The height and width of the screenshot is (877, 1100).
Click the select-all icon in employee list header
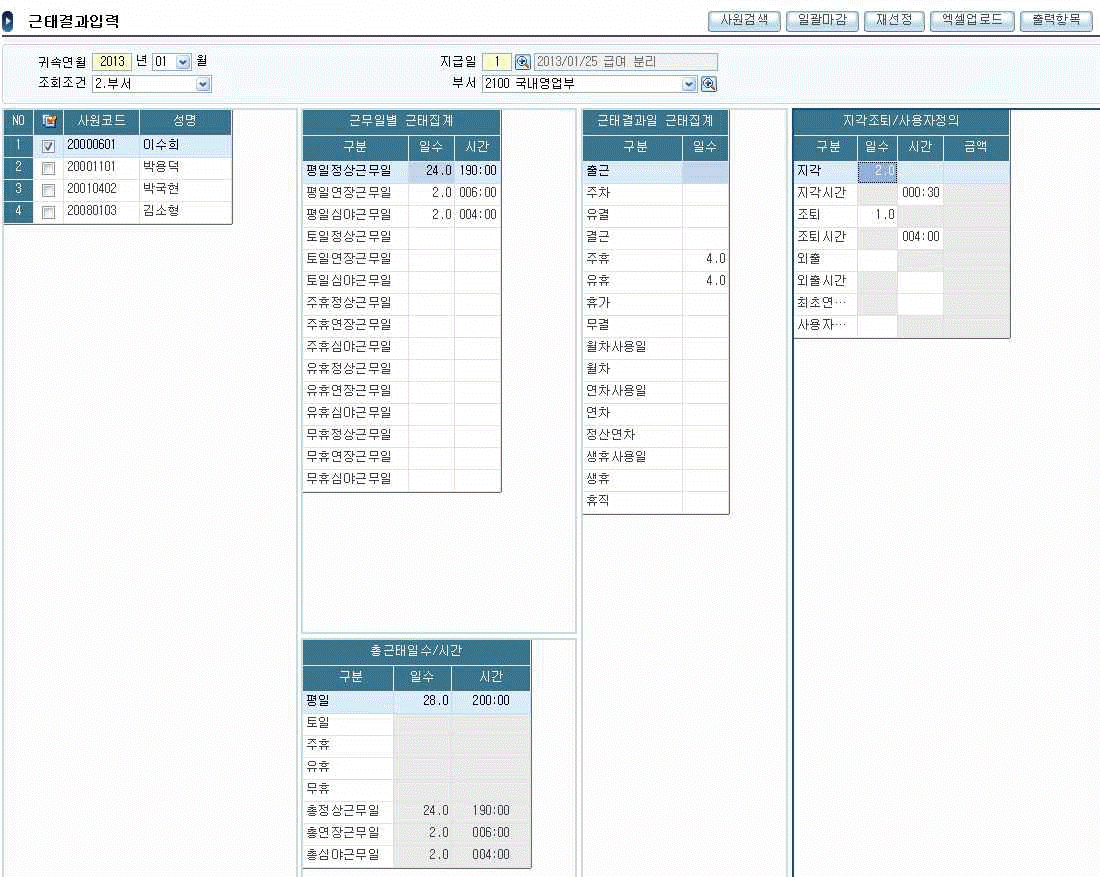click(x=48, y=122)
